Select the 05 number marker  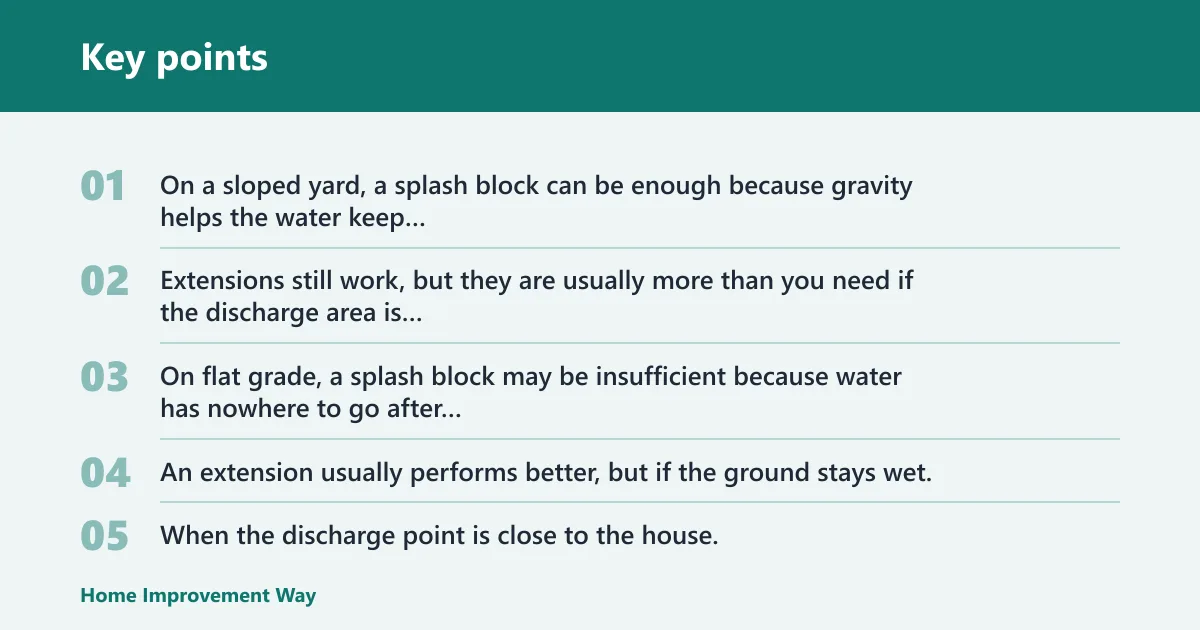(x=105, y=536)
